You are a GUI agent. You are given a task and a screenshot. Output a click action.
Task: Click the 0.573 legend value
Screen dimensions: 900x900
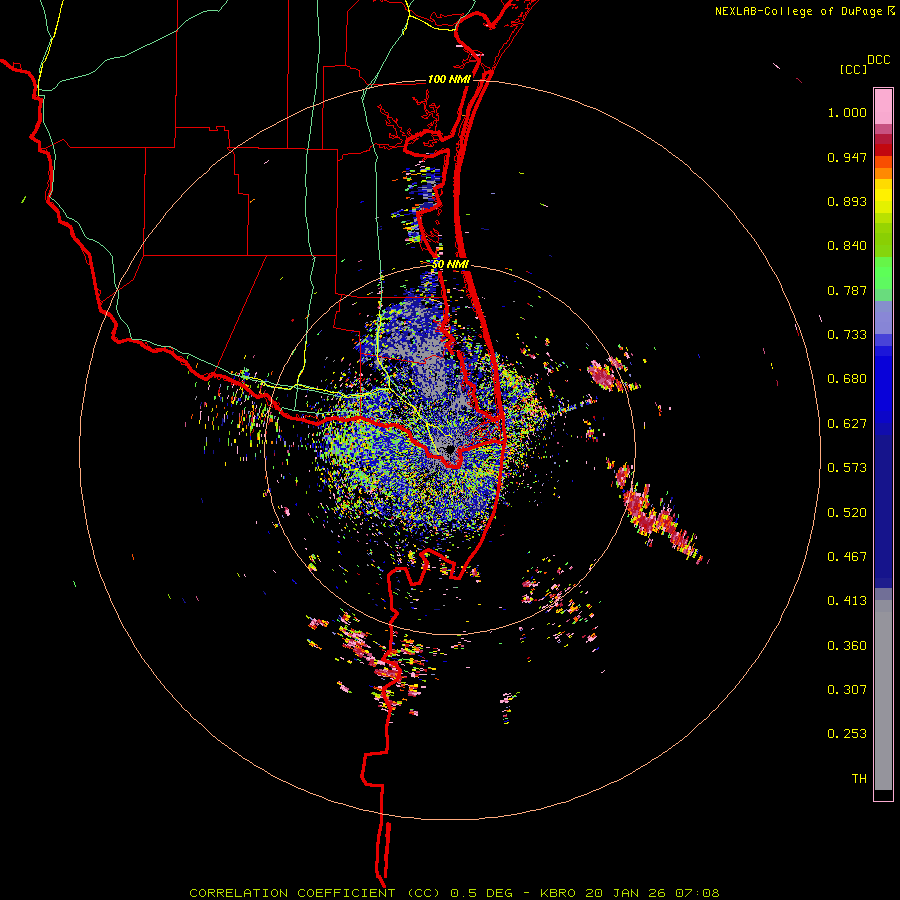(x=847, y=468)
